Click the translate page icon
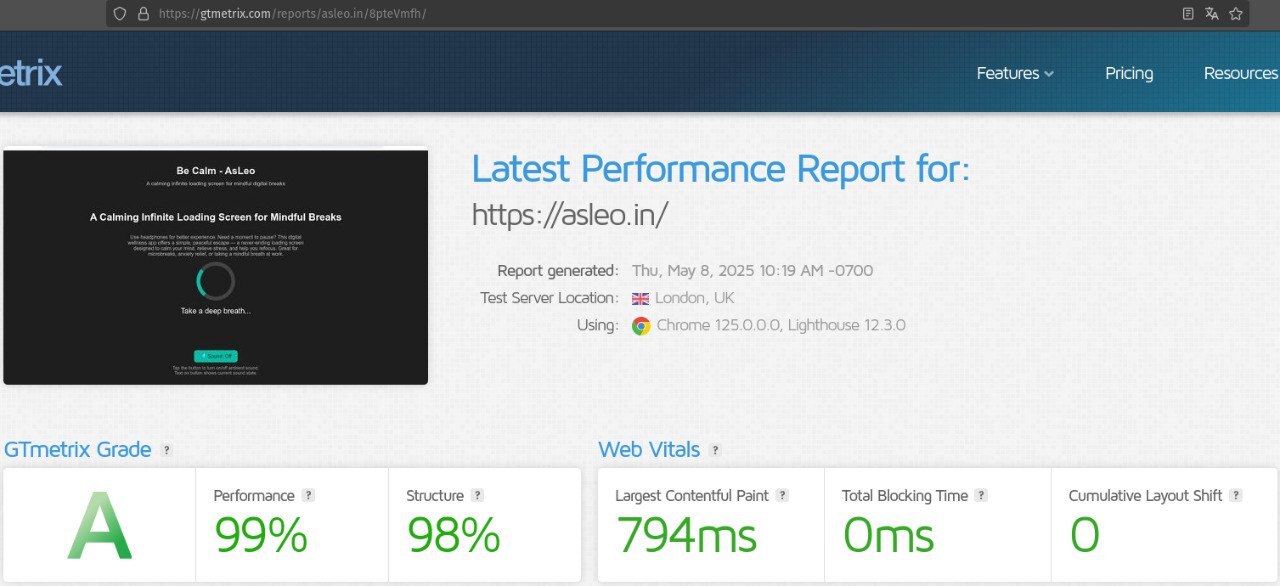Image resolution: width=1280 pixels, height=586 pixels. pos(1212,14)
